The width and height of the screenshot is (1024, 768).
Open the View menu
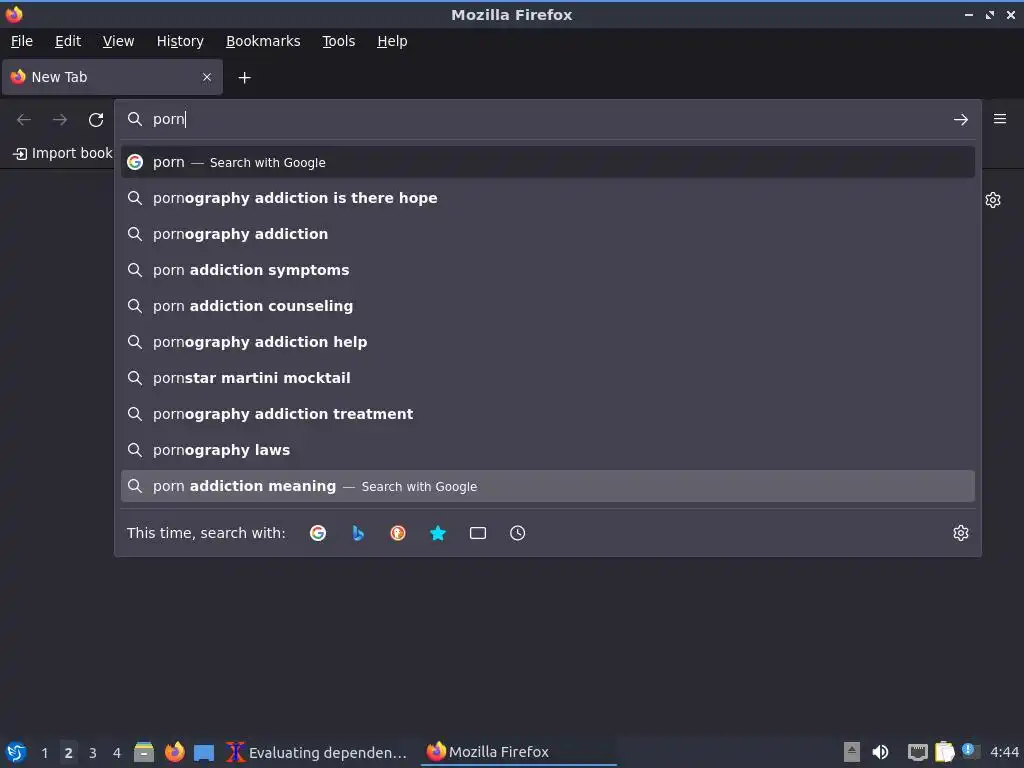pyautogui.click(x=118, y=41)
